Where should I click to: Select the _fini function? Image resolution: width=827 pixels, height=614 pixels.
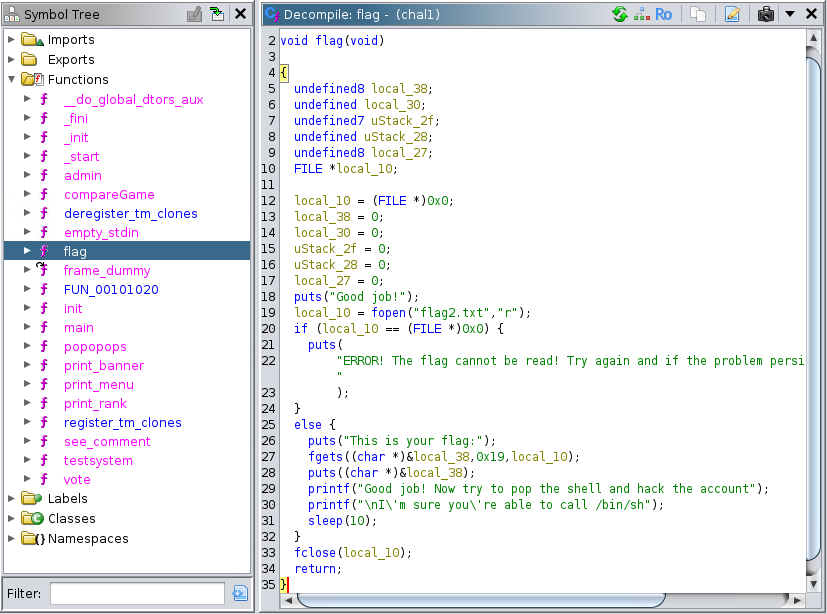[76, 119]
